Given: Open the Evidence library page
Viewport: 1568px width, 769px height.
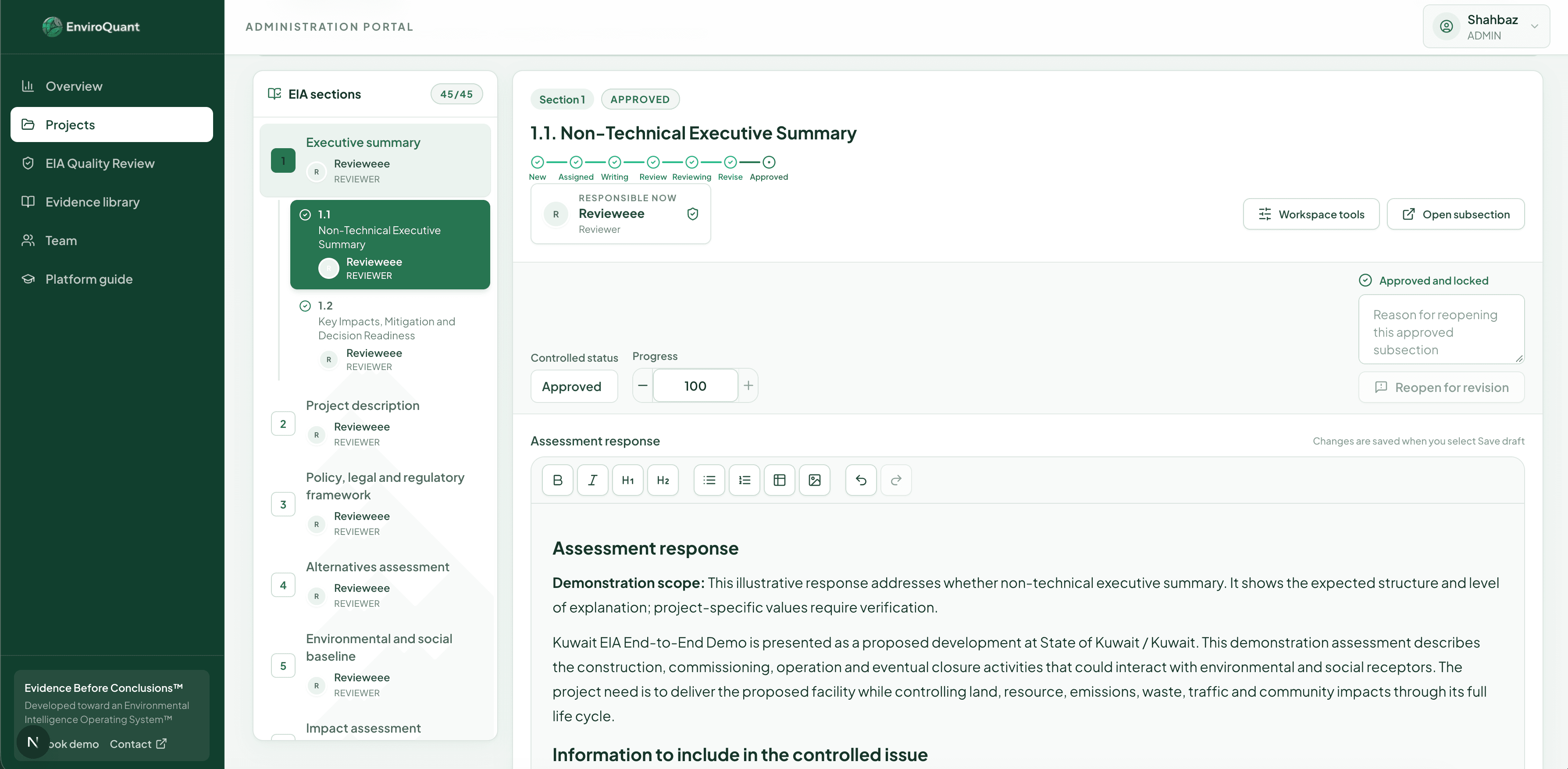Looking at the screenshot, I should pyautogui.click(x=111, y=201).
